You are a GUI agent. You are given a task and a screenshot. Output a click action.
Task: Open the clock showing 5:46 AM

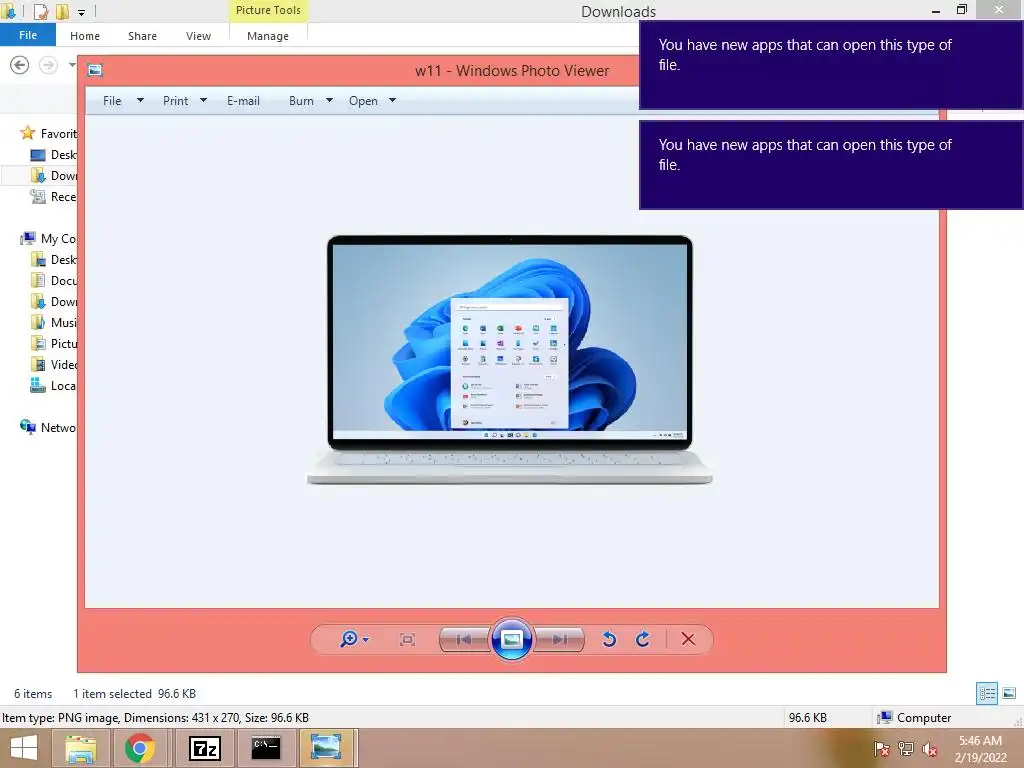tap(980, 749)
